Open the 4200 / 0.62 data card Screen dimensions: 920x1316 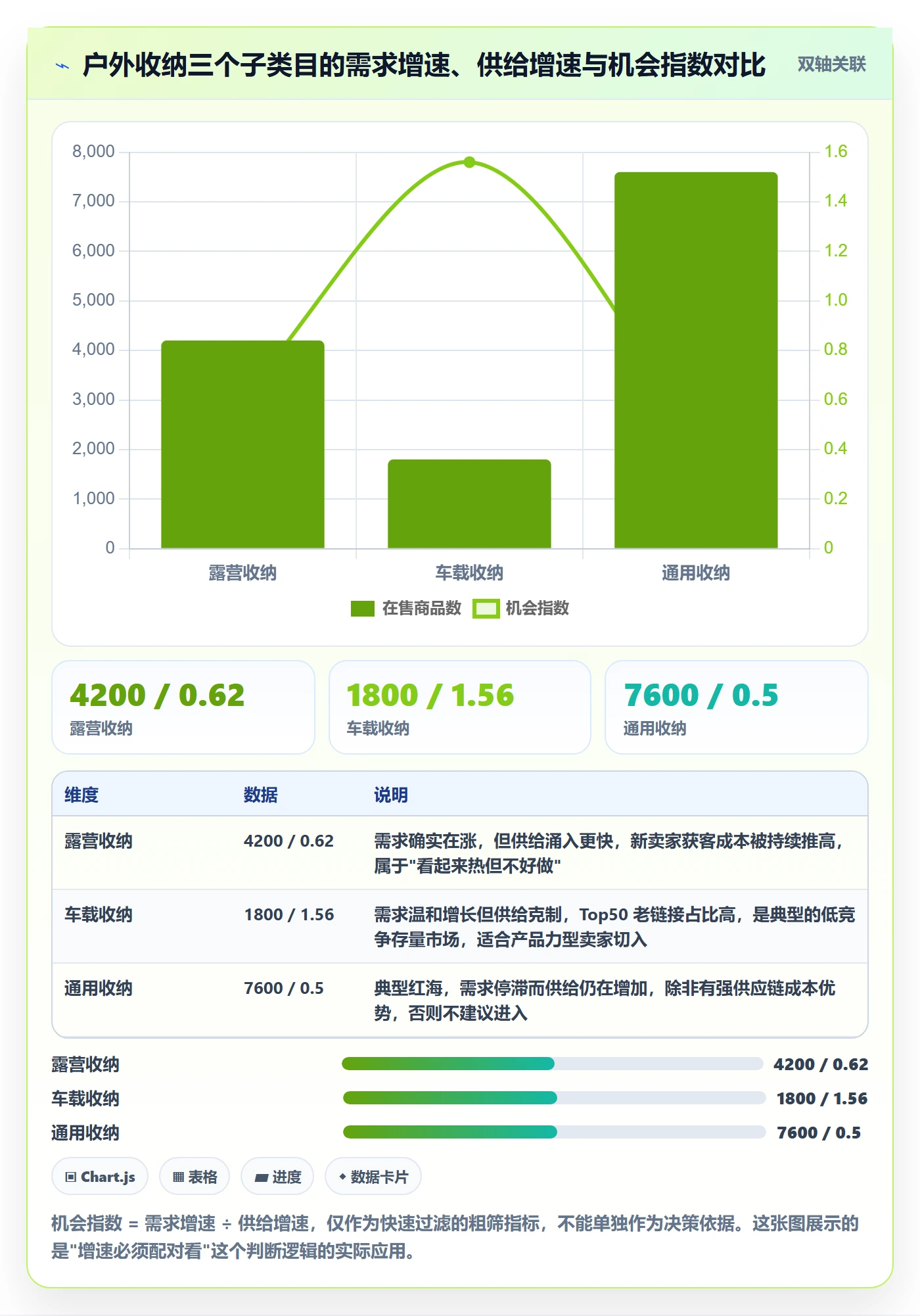[183, 707]
